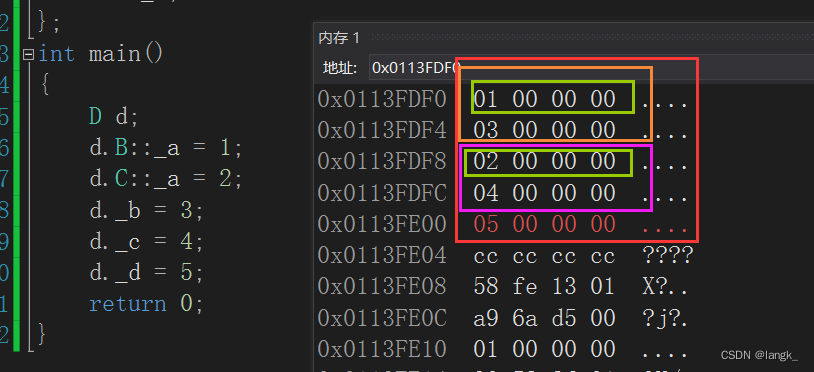Viewport: 814px width, 372px height.
Task: Click red bytes 05 00 00 00
Action: coord(545,224)
